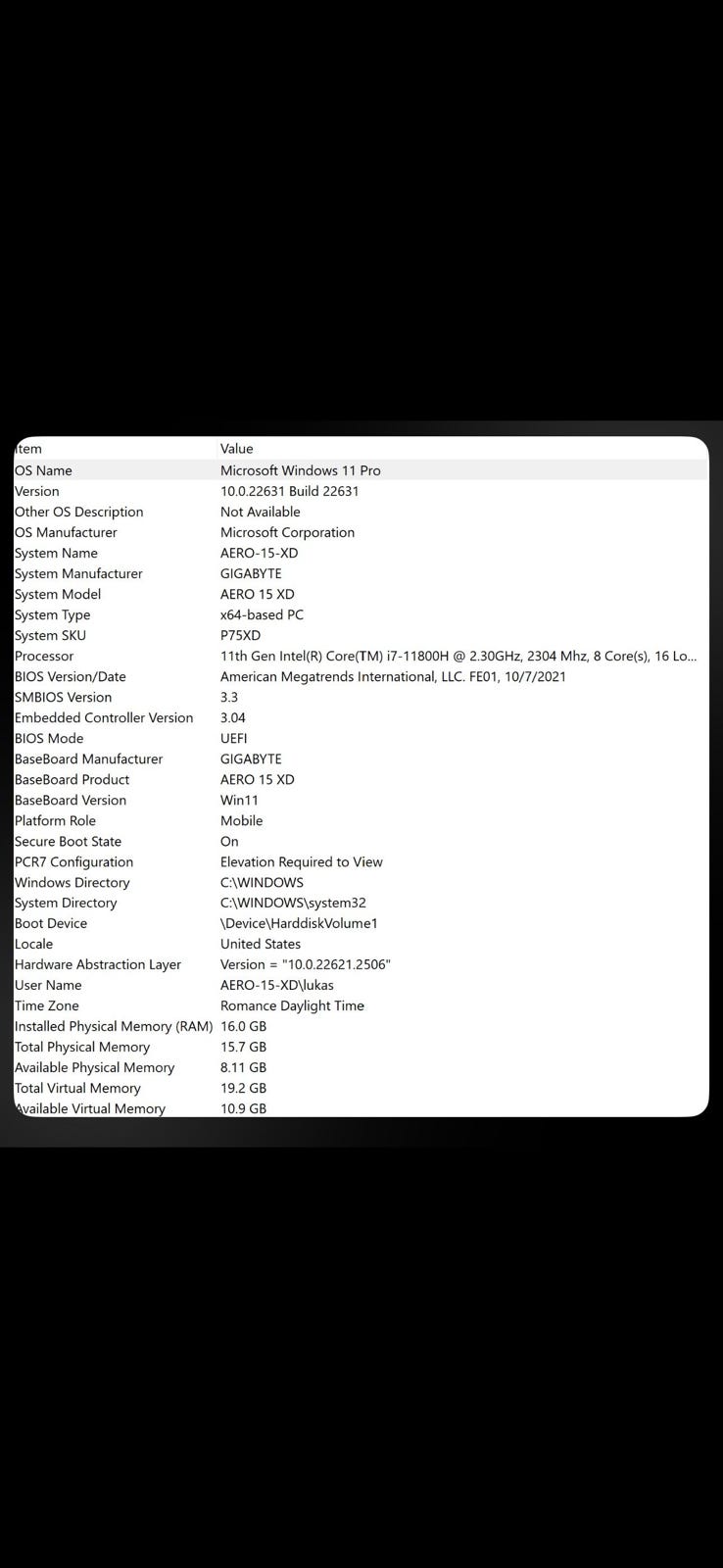Select the '10.9 GB' value
This screenshot has width=723, height=1568.
coord(243,1108)
